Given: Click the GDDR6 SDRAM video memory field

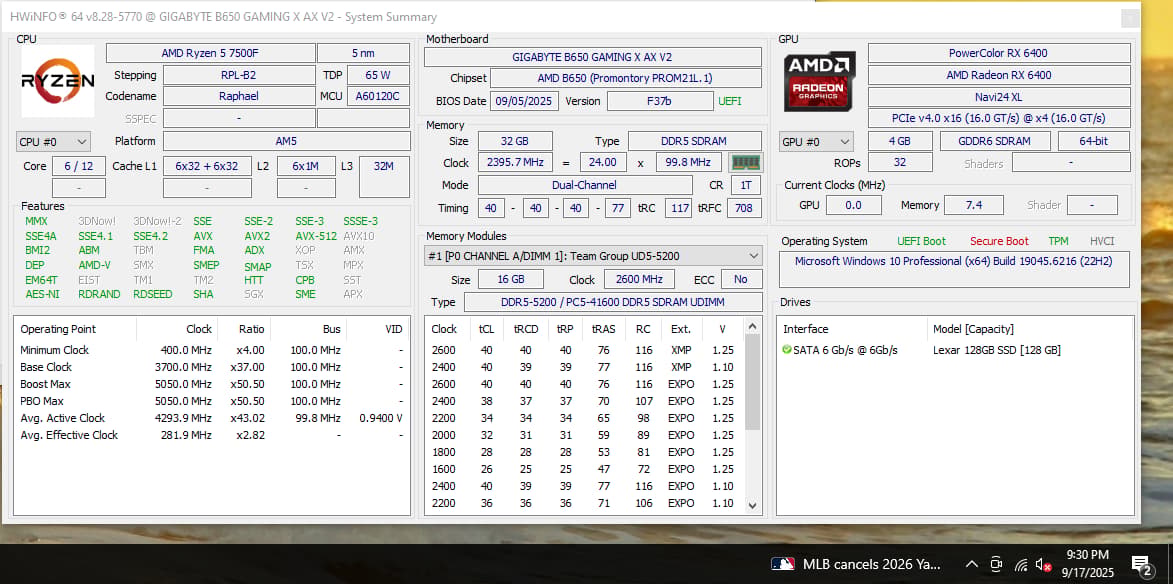Looking at the screenshot, I should [994, 141].
